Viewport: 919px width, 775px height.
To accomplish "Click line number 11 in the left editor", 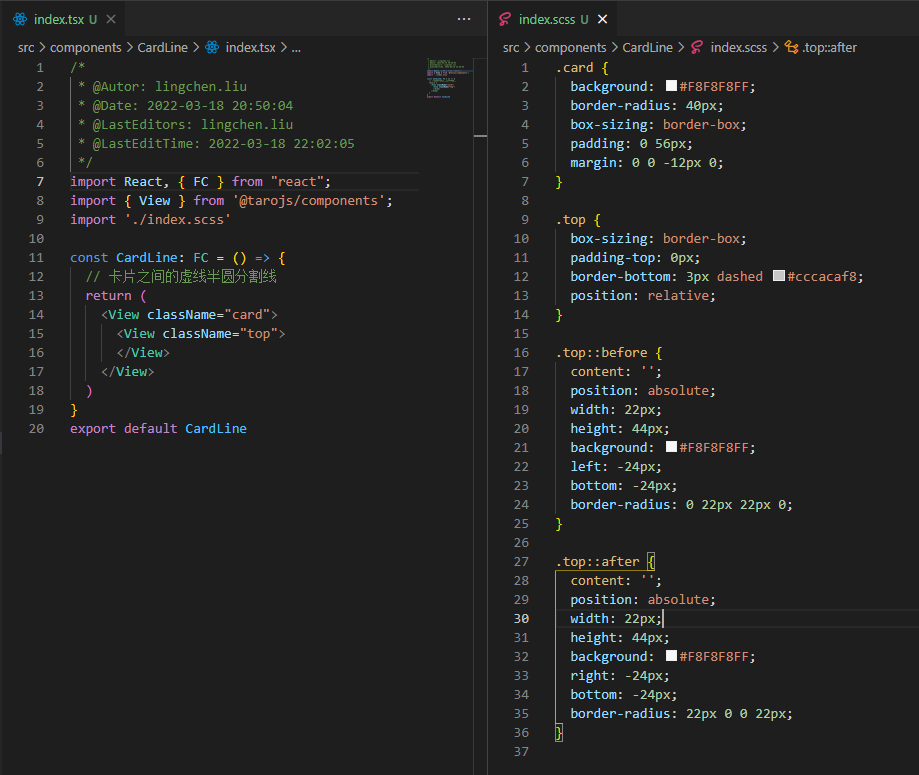I will (36, 257).
